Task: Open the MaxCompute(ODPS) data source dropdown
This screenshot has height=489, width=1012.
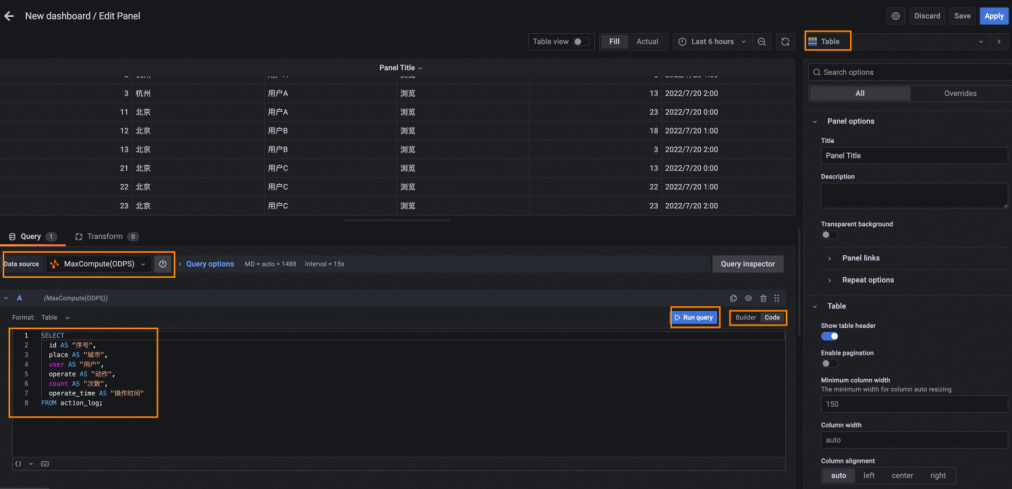Action: click(99, 264)
